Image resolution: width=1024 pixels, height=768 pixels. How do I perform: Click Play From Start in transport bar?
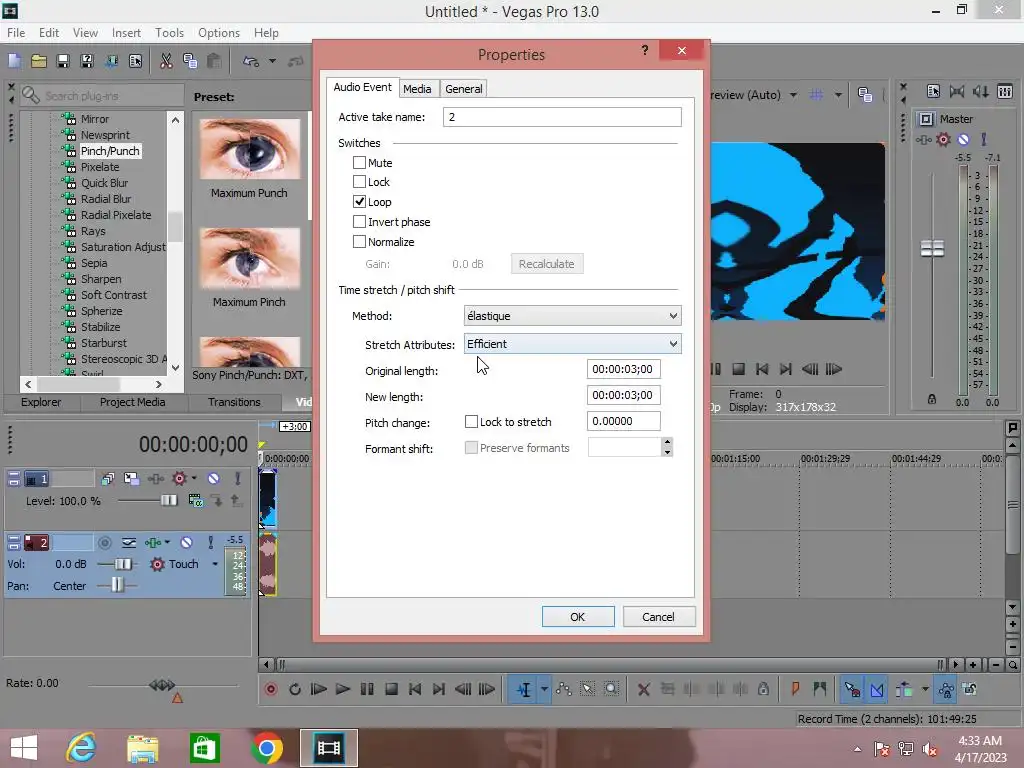pyautogui.click(x=319, y=689)
